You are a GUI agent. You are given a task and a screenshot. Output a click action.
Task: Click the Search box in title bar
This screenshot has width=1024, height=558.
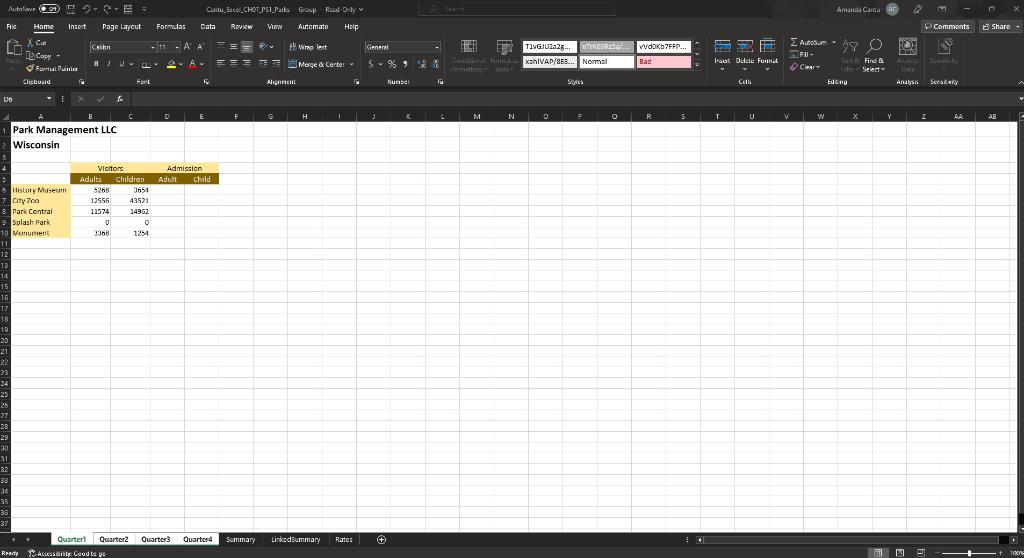click(x=516, y=9)
